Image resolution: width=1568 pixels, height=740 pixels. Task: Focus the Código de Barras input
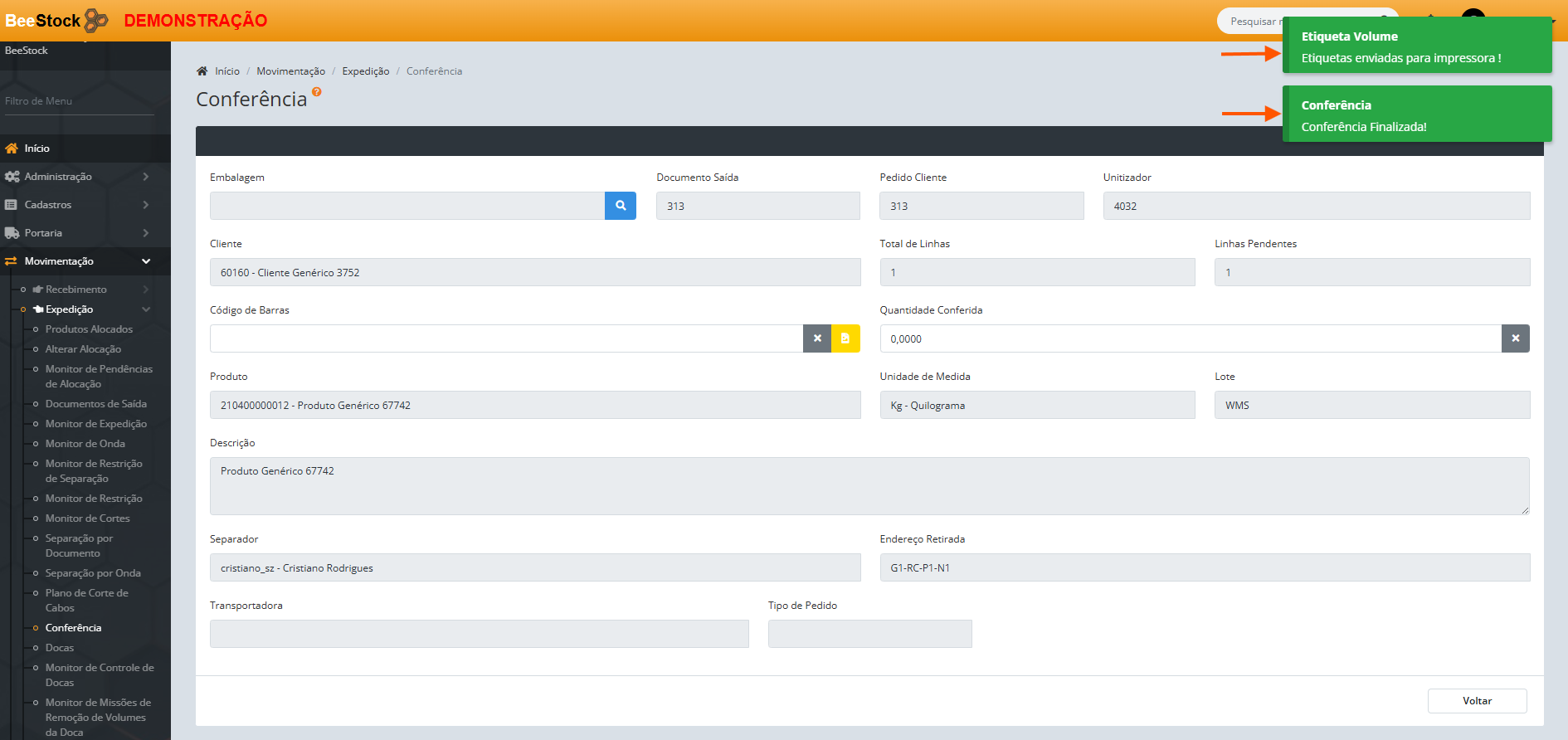[x=506, y=338]
